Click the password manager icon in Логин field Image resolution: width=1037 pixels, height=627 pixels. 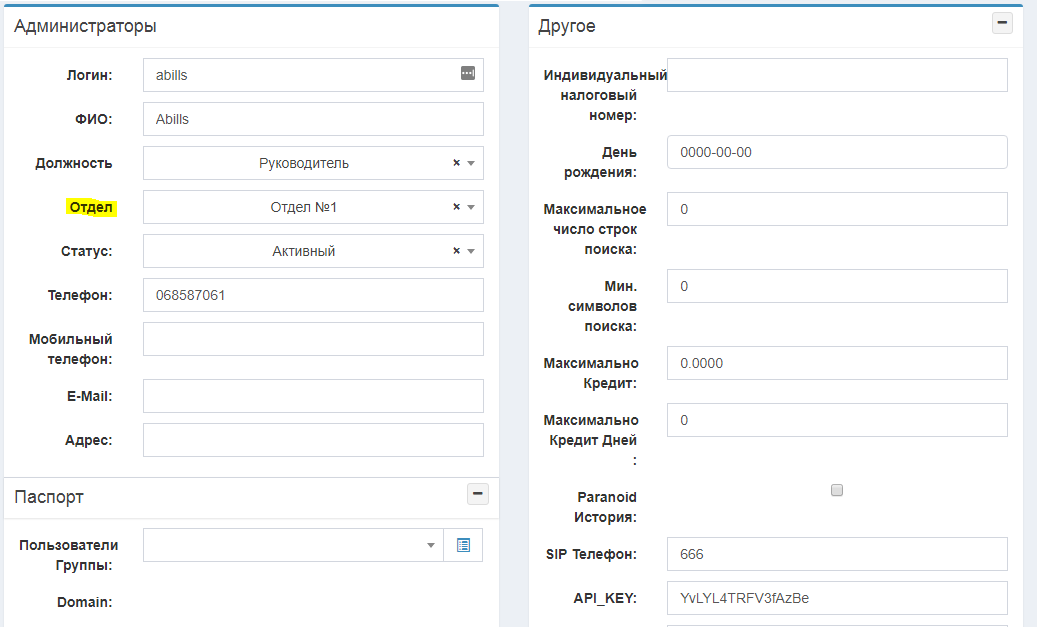[467, 73]
